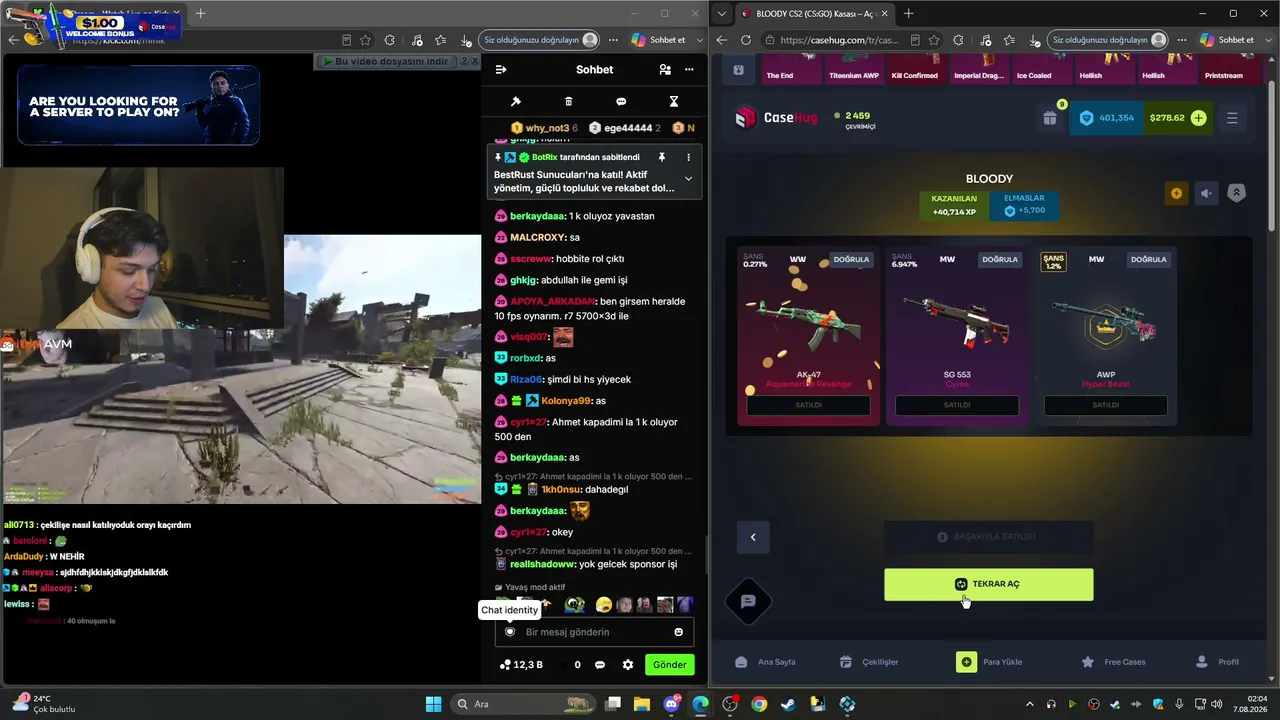The height and width of the screenshot is (720, 1280).
Task: Open chat more options menu
Action: point(689,70)
